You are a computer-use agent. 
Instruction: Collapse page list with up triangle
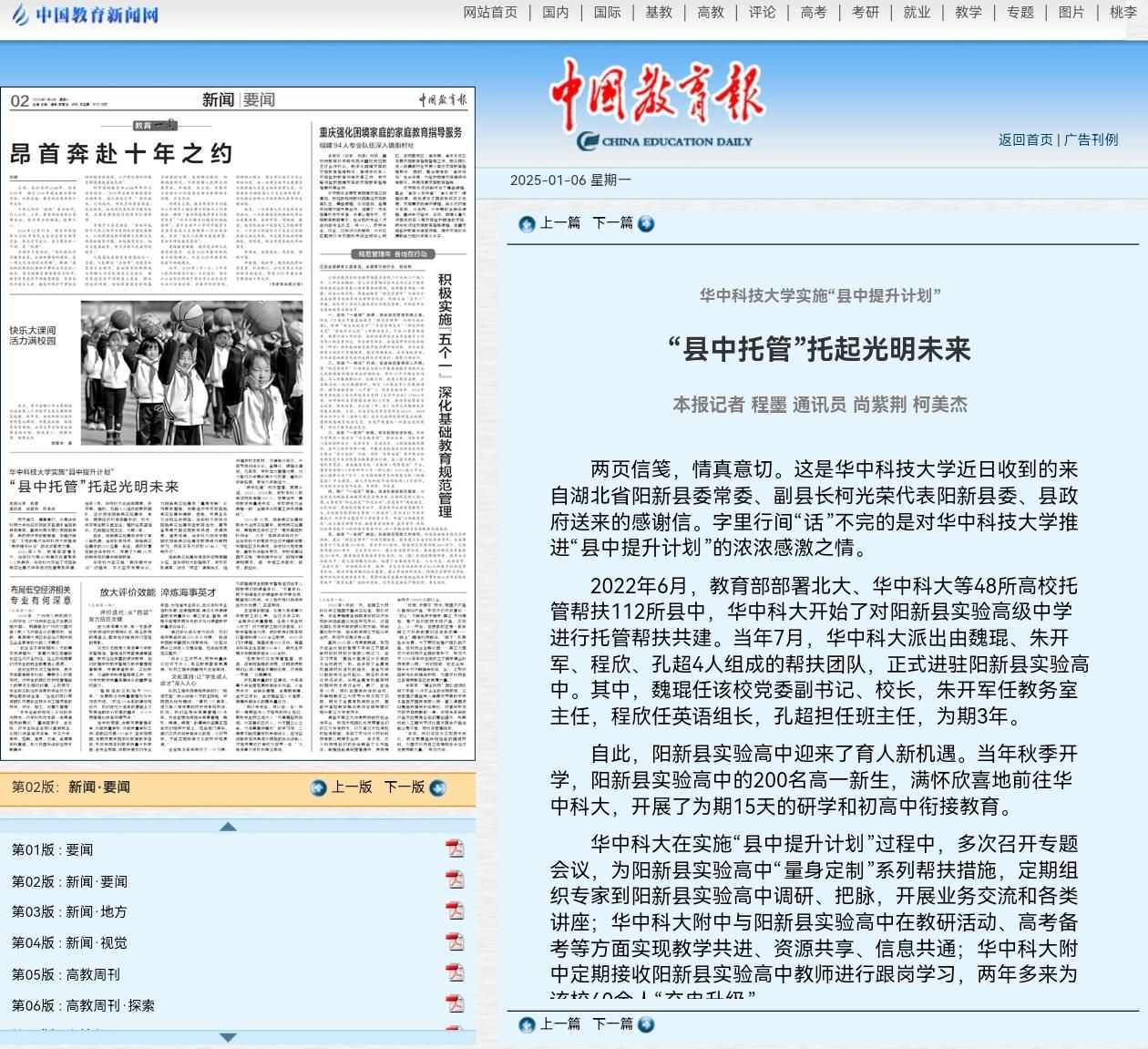(x=229, y=827)
